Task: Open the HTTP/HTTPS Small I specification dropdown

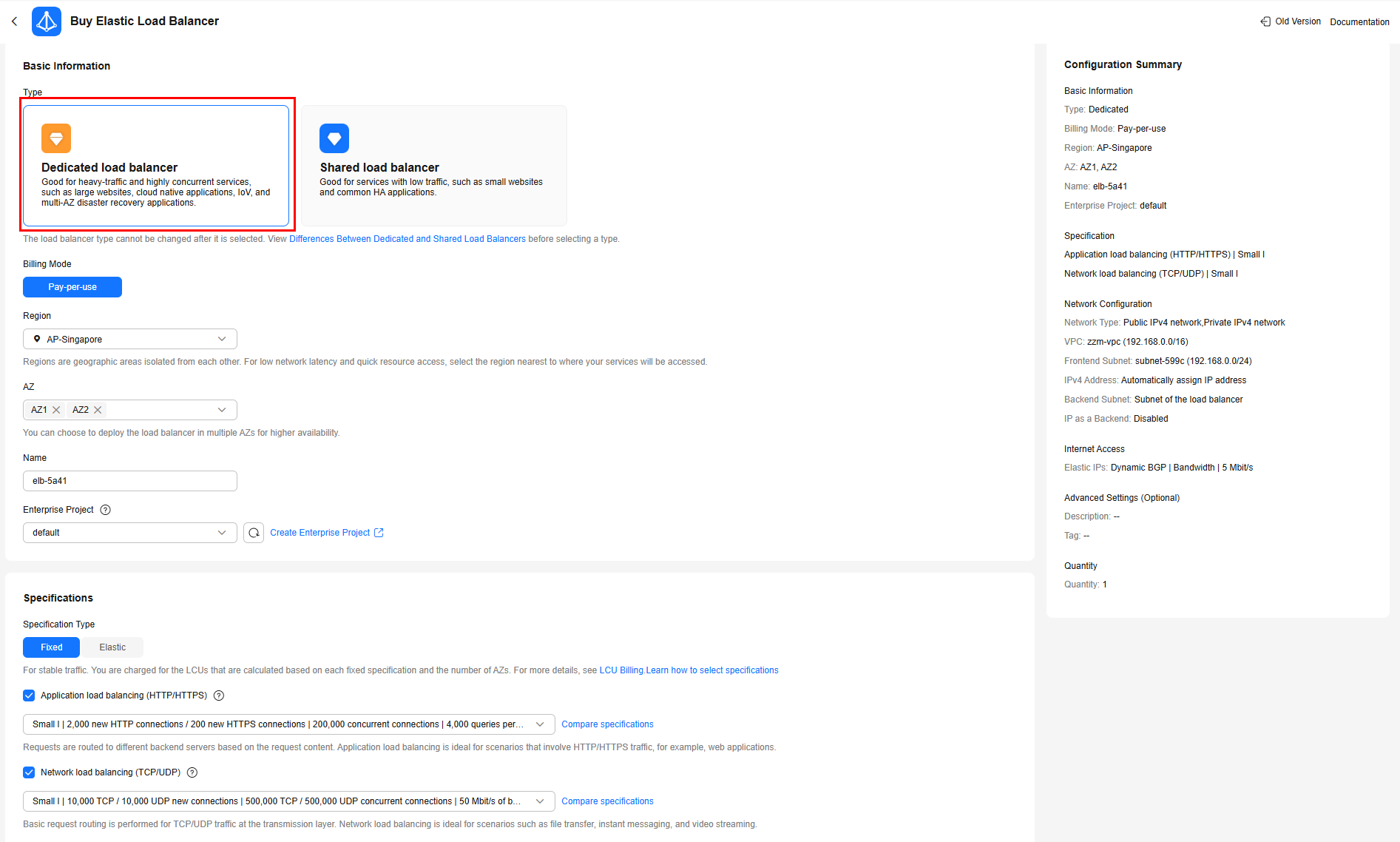Action: 289,724
